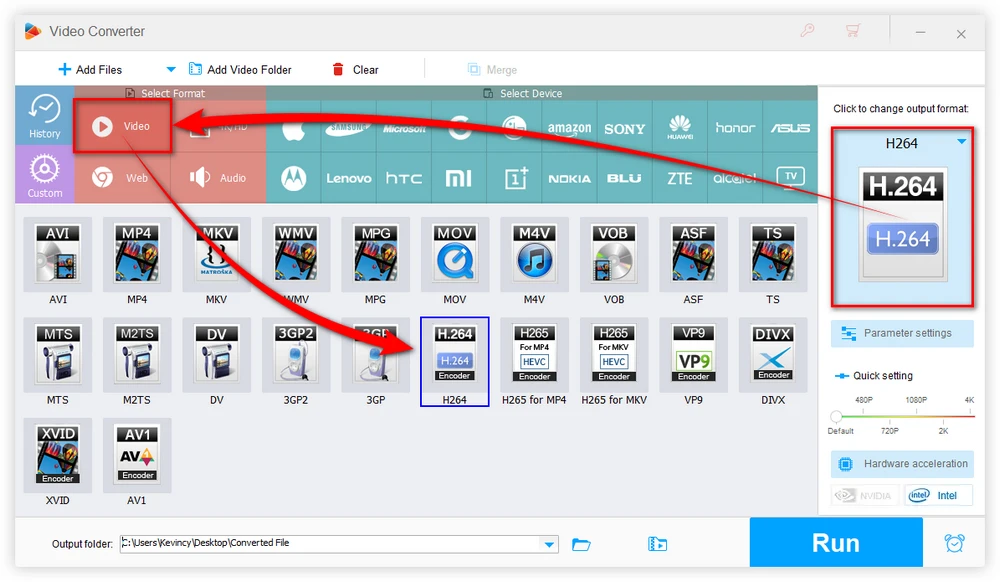Open the History panel
1000x582 pixels.
[x=45, y=116]
